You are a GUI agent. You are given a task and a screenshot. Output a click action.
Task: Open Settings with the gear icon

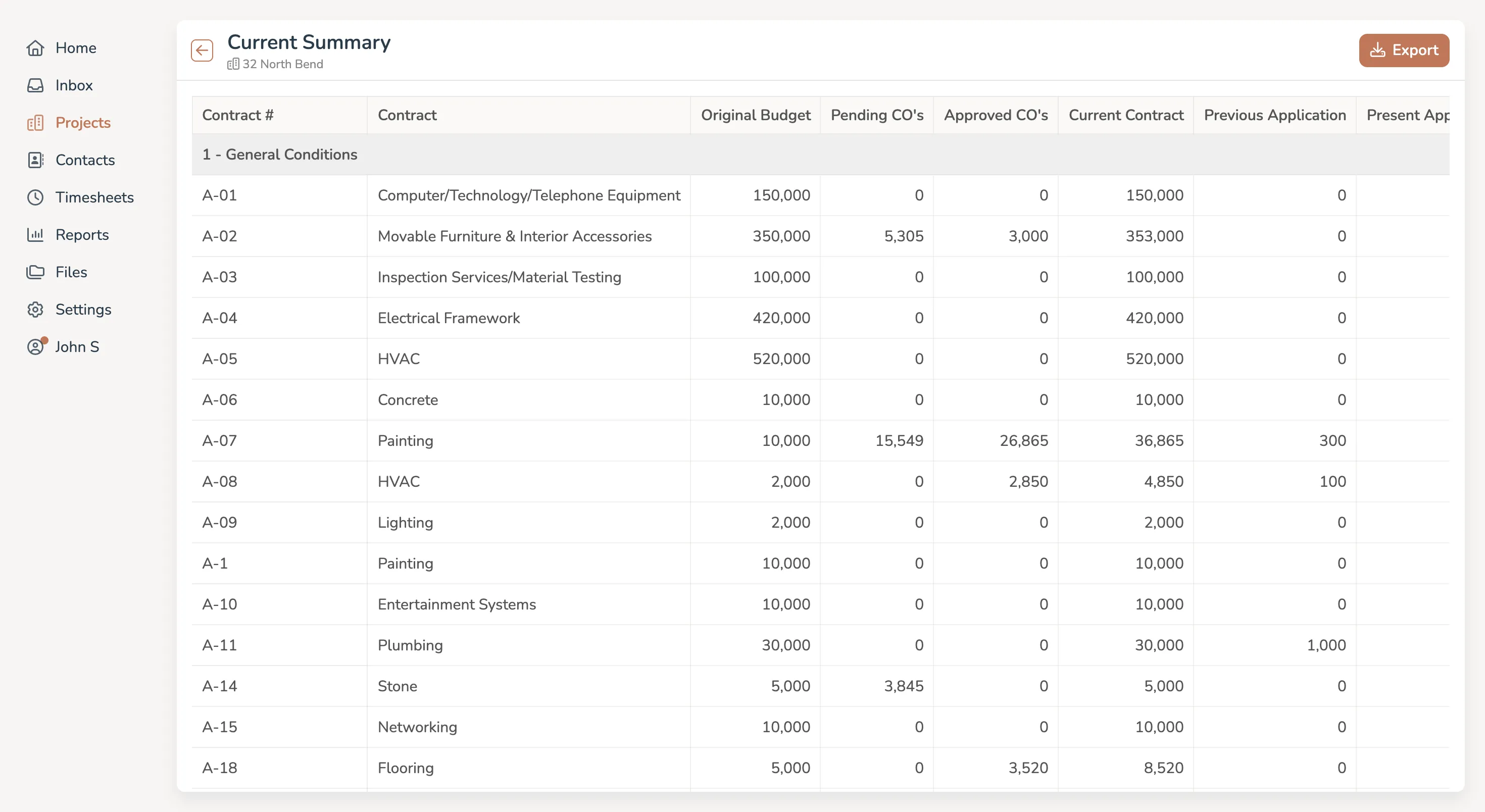(36, 309)
